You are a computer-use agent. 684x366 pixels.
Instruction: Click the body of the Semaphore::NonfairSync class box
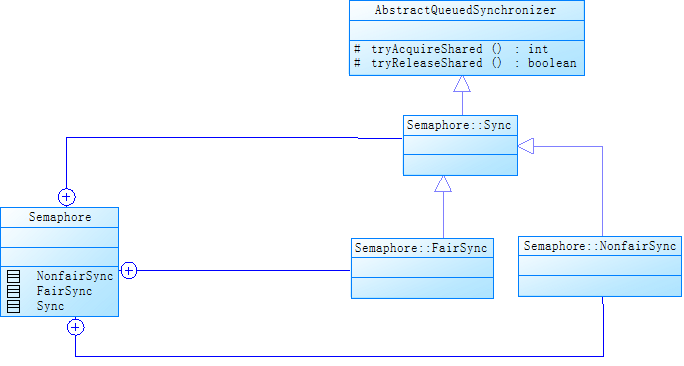600,276
